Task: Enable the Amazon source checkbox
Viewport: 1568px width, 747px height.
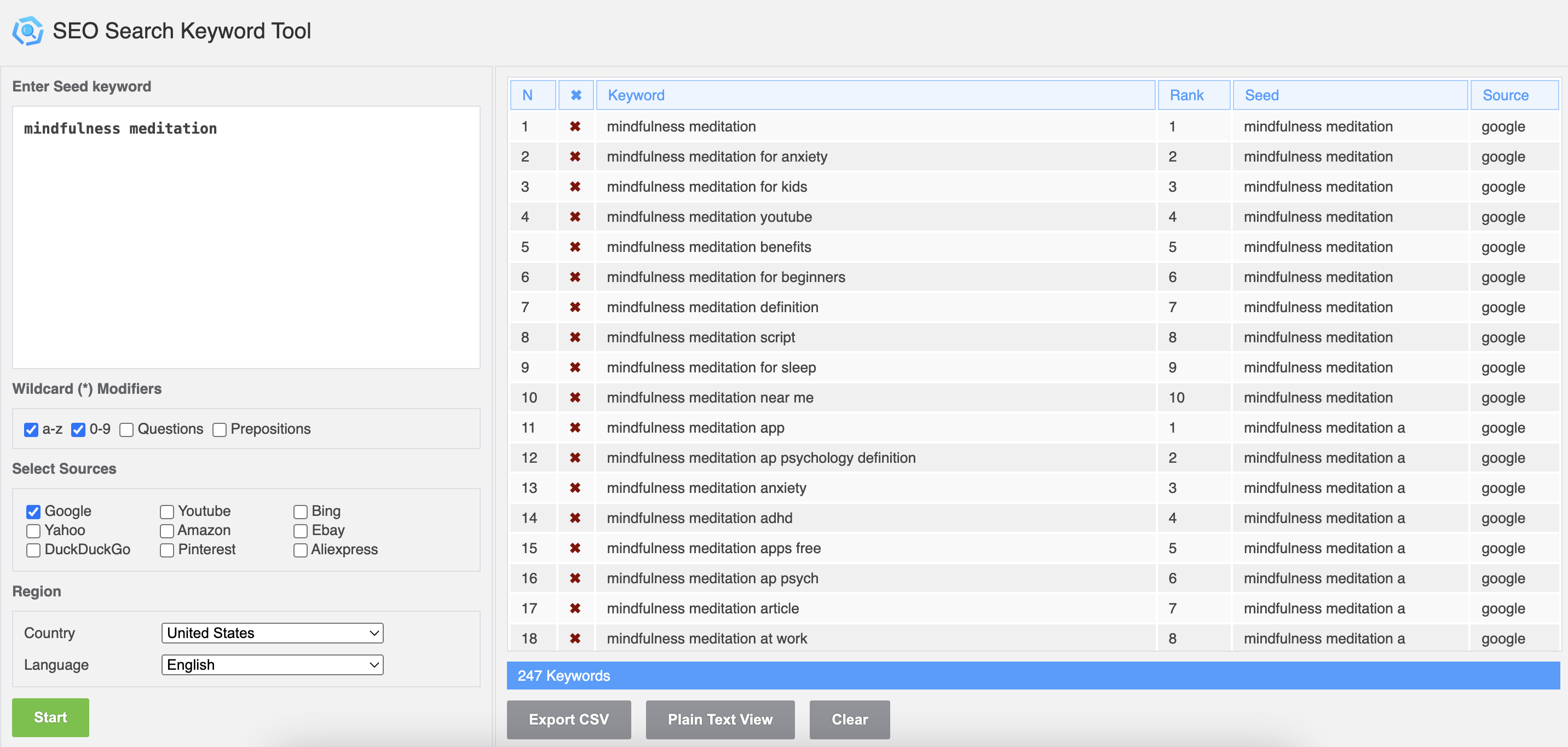Action: pyautogui.click(x=167, y=531)
